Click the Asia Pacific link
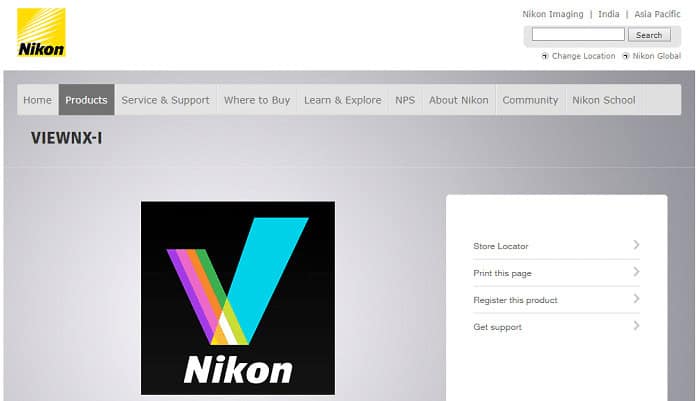 click(657, 14)
